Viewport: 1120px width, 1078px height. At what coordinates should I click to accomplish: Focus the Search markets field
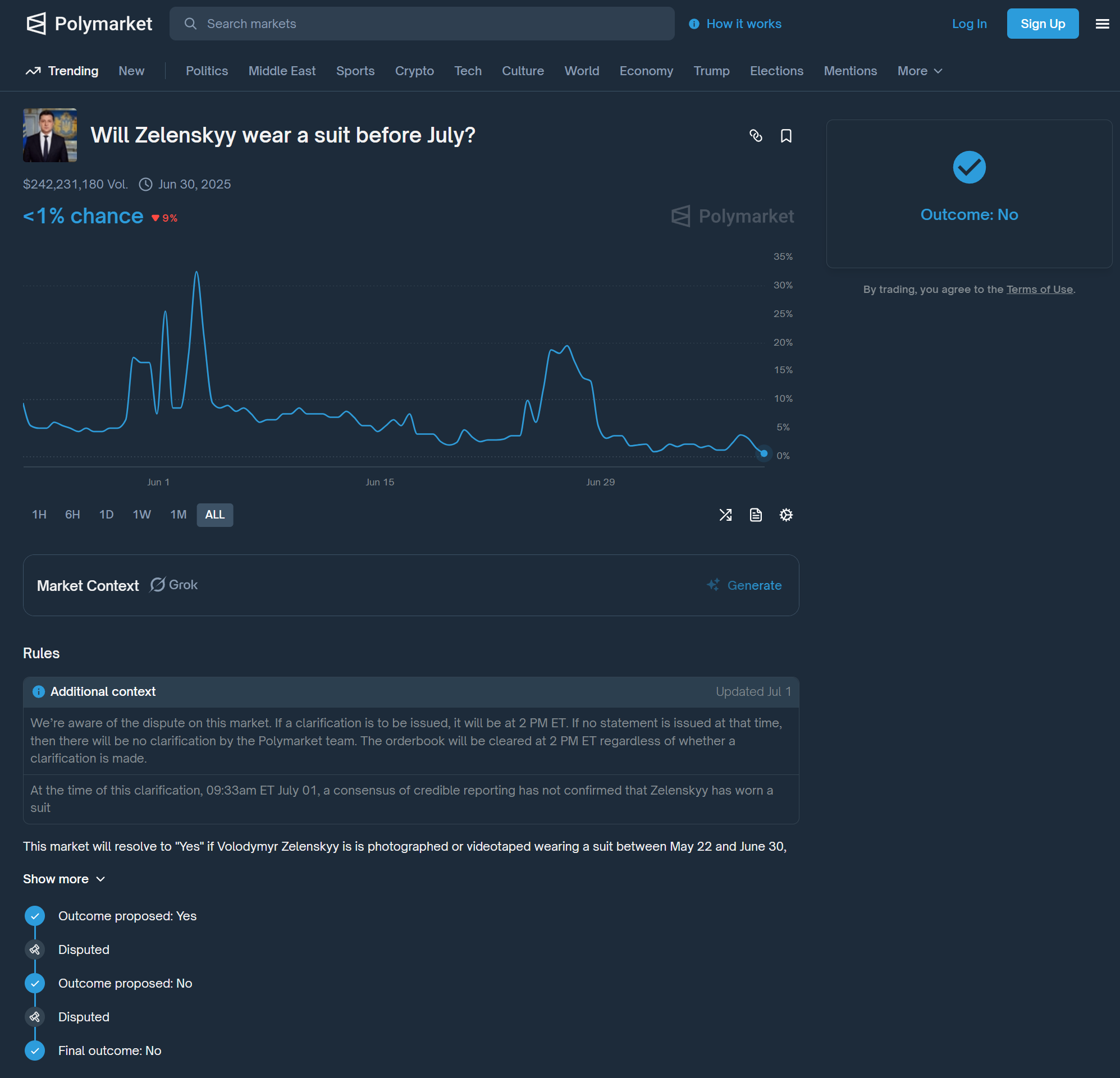pos(422,24)
